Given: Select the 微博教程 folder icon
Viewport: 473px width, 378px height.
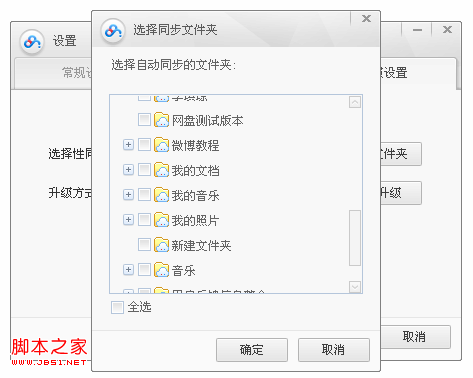Looking at the screenshot, I should (x=162, y=145).
